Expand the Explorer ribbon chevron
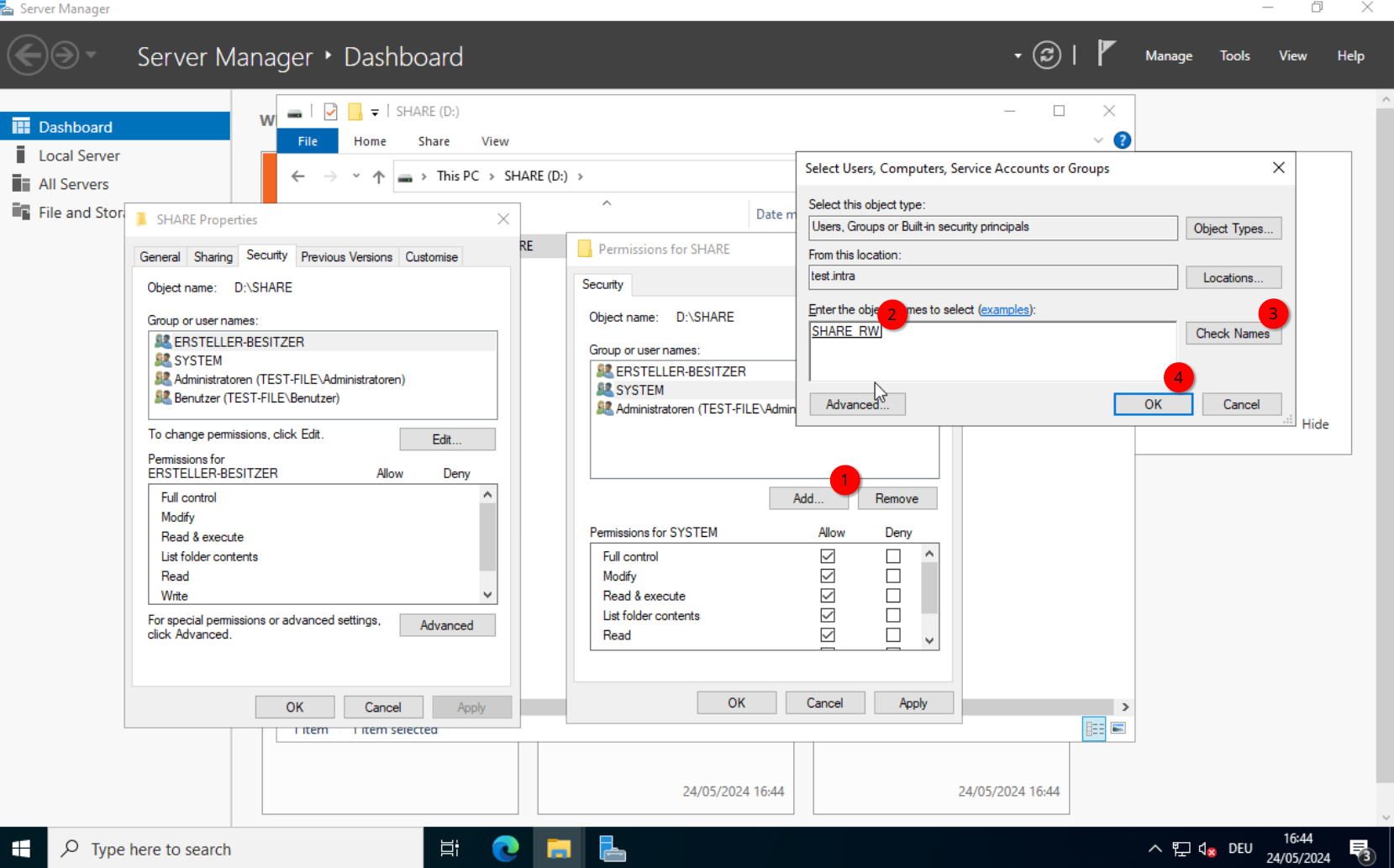The height and width of the screenshot is (868, 1394). pos(1098,140)
